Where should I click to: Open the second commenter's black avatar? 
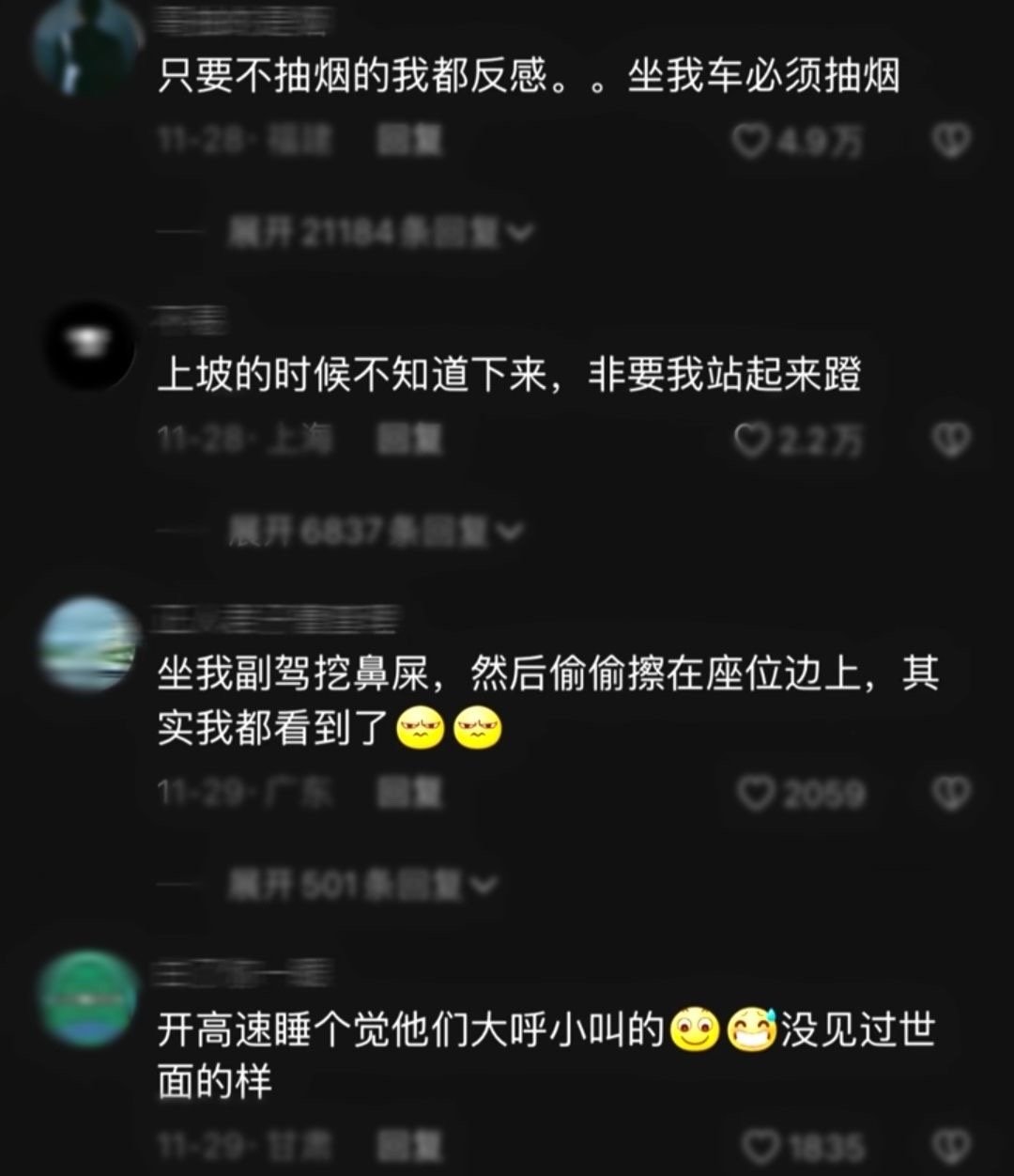click(91, 345)
